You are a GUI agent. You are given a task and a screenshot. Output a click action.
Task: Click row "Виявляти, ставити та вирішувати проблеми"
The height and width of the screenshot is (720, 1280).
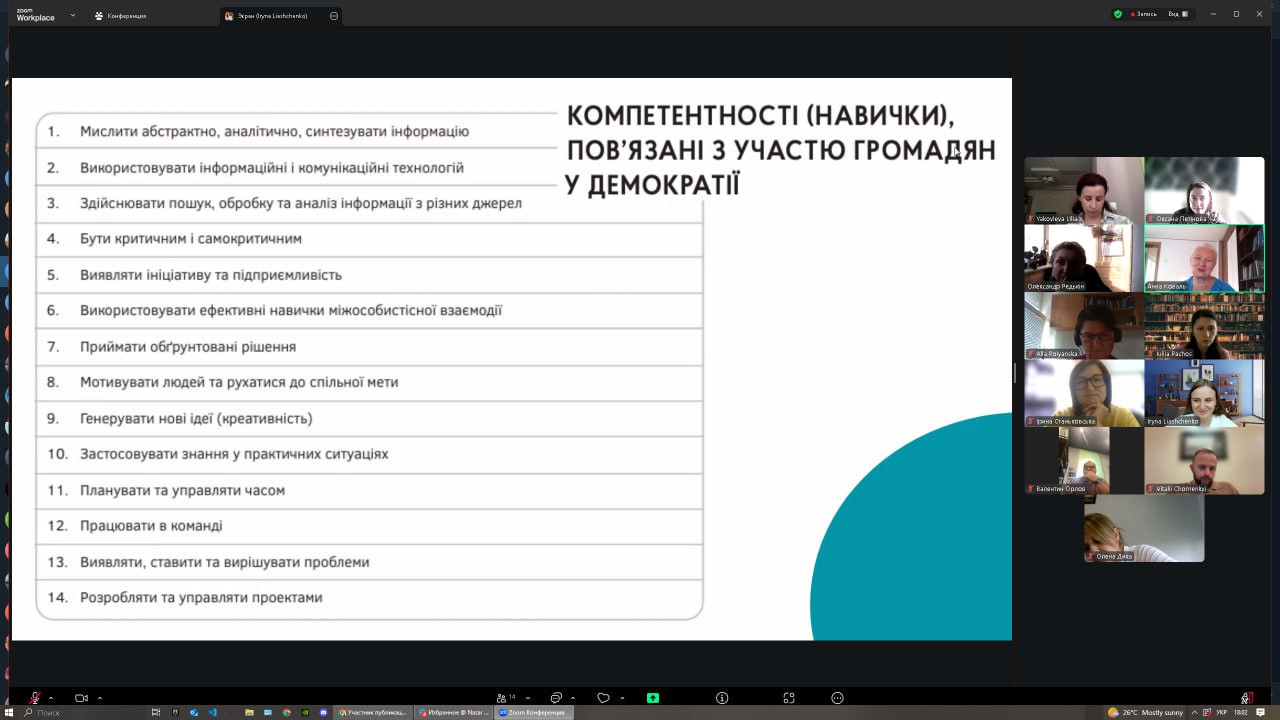point(369,562)
